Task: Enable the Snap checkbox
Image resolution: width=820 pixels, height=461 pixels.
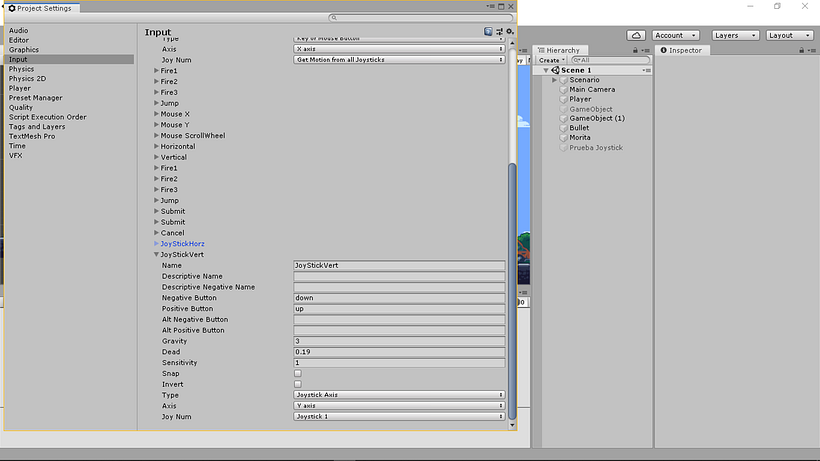Action: pos(298,373)
